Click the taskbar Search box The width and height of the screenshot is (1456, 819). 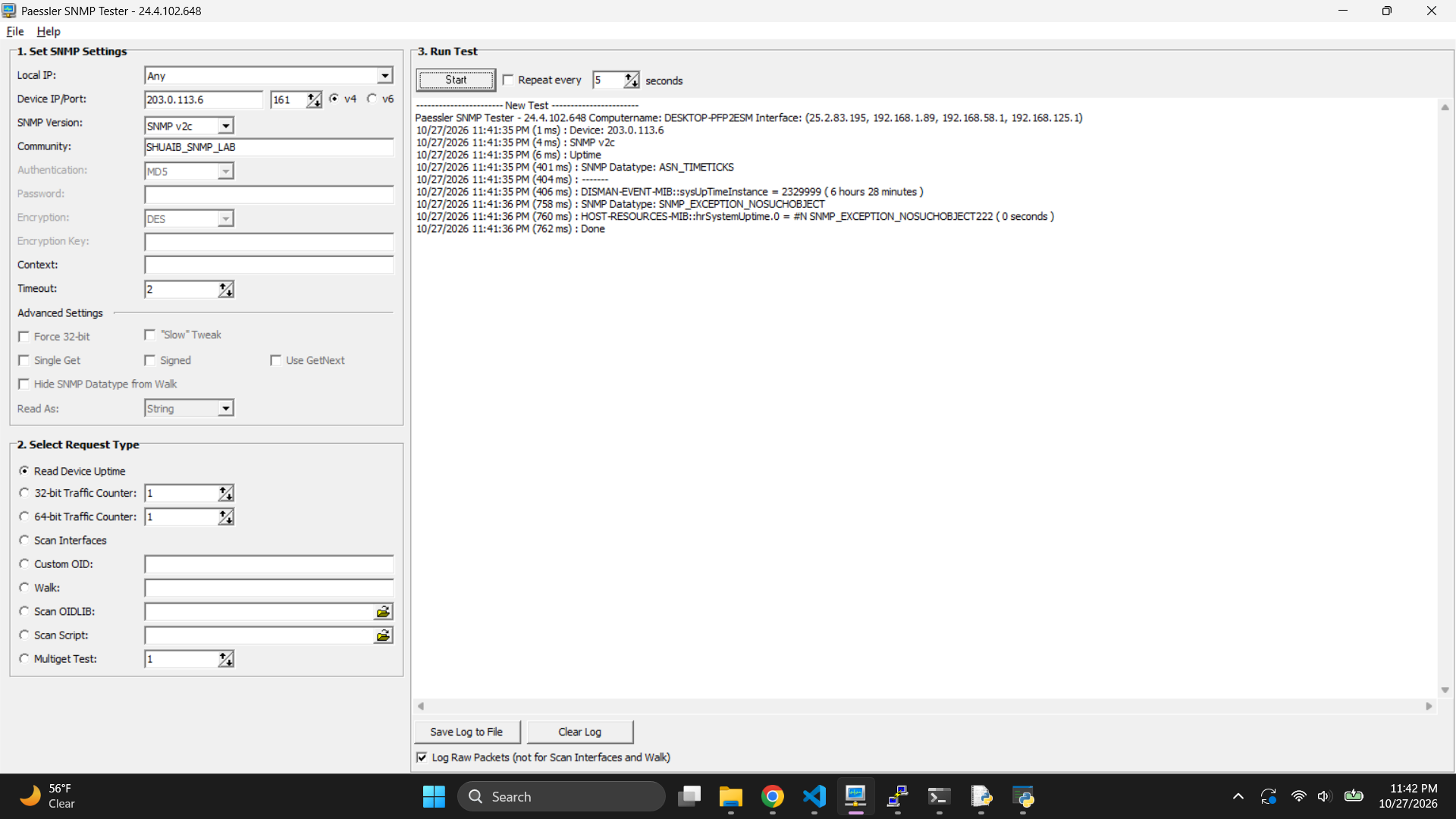tap(561, 796)
